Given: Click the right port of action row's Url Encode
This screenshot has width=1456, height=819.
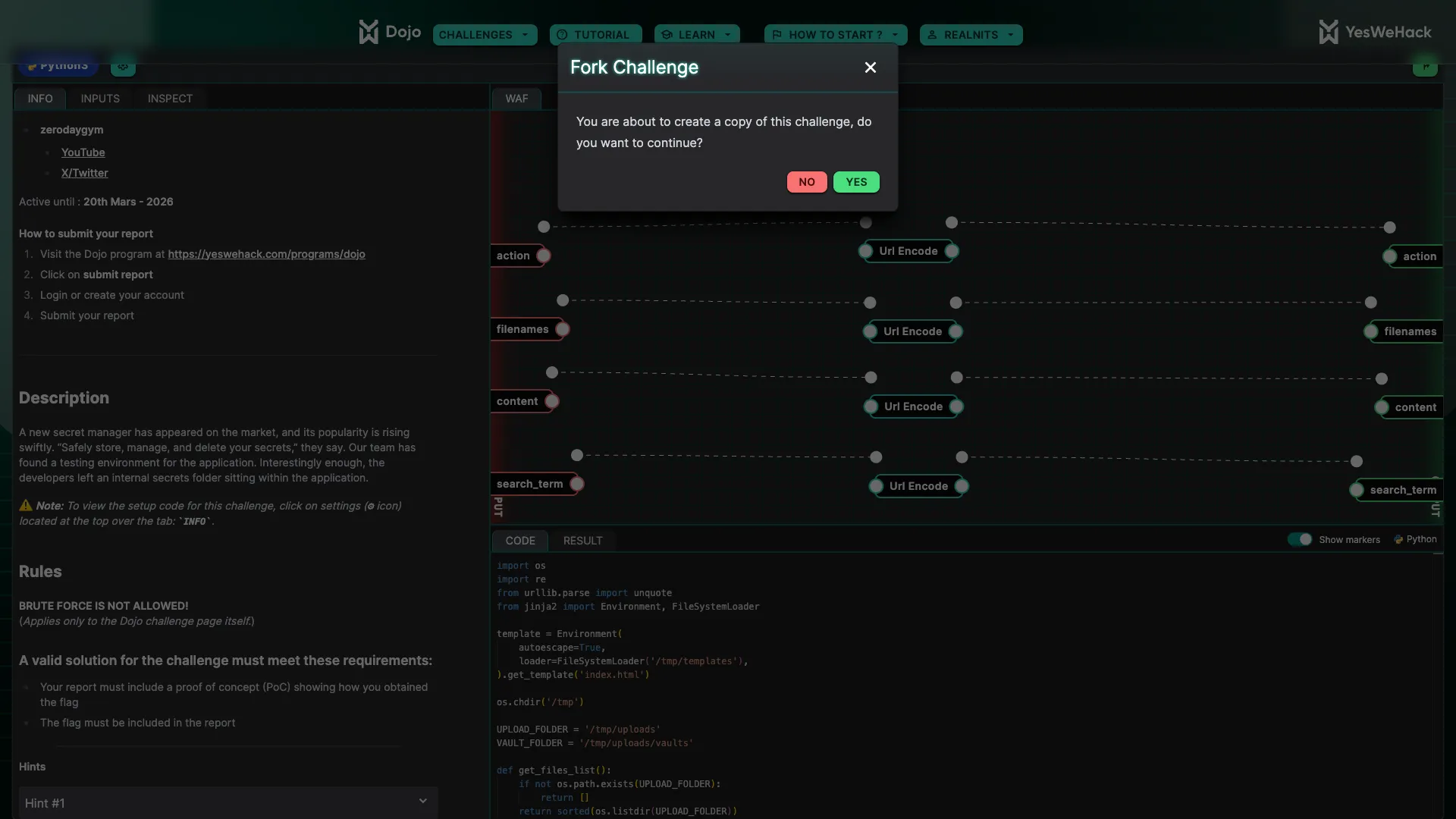Looking at the screenshot, I should click(952, 251).
